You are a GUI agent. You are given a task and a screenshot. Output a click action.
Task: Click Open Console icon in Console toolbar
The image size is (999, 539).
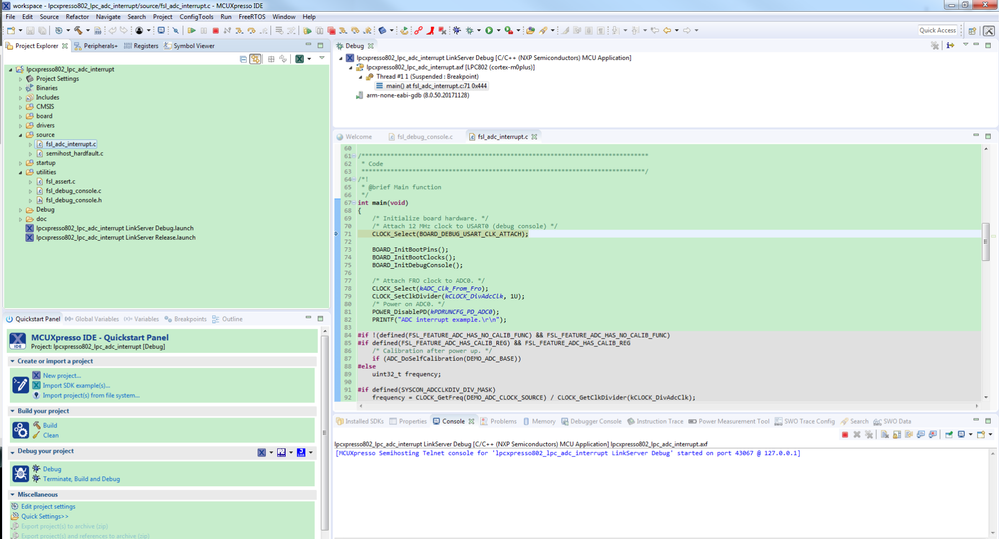981,435
